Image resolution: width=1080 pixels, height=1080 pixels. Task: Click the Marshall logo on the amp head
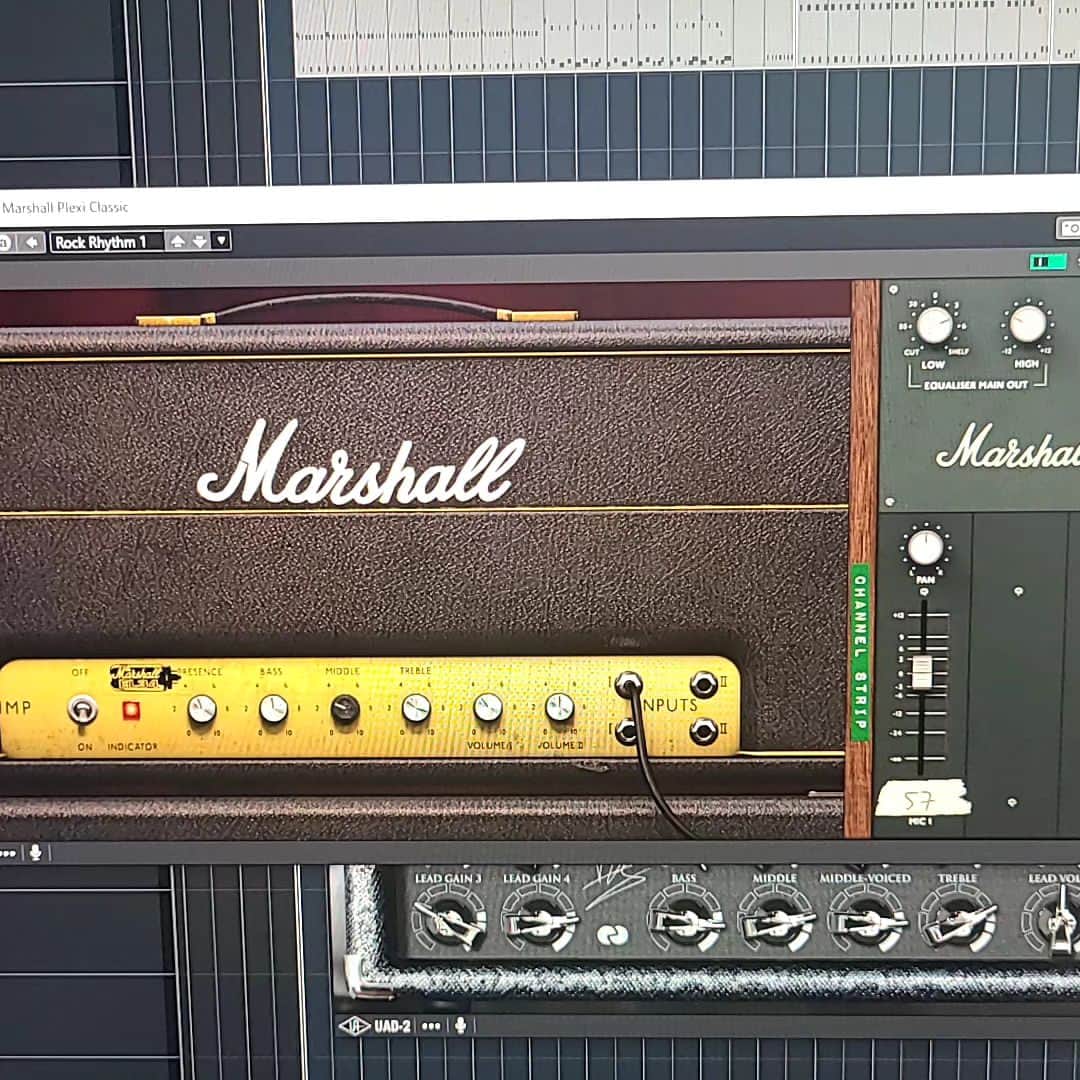pos(360,463)
